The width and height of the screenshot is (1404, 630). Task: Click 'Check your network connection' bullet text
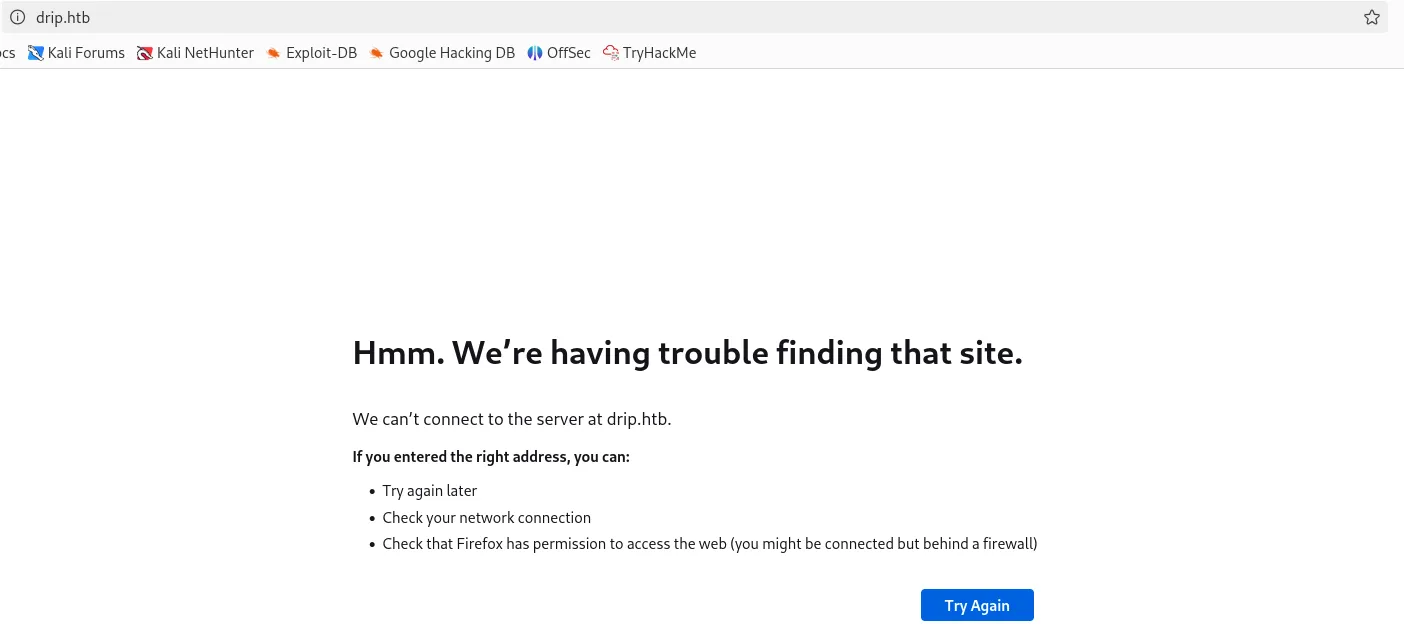tap(487, 518)
